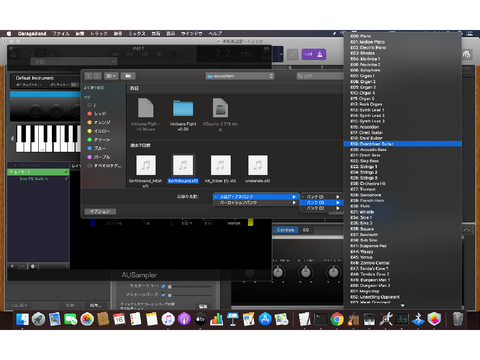480x360 pixels.
Task: Click the new folder group icon in file dialog
Action: tap(128, 76)
